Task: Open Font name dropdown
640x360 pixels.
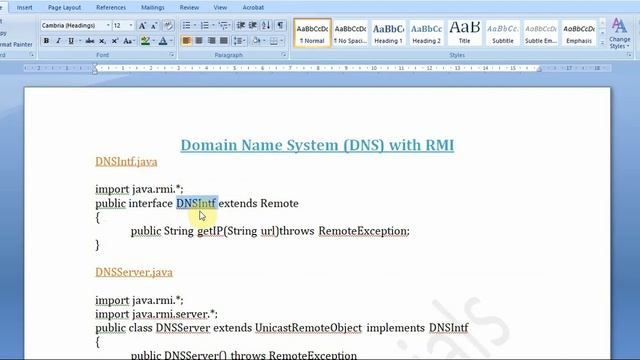Action: [x=108, y=25]
